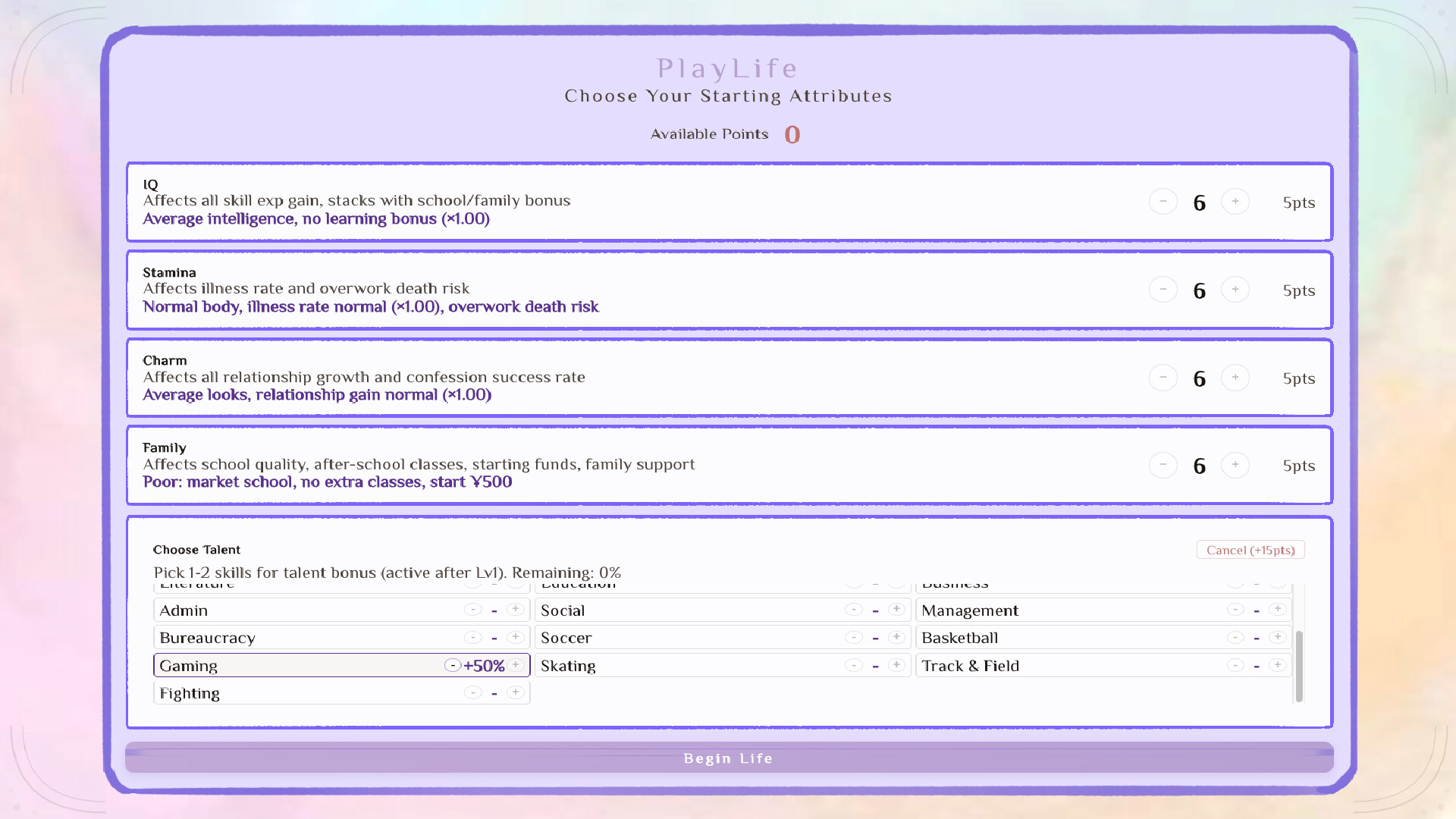The image size is (1456, 819).
Task: Click the Begin Life button
Action: [729, 758]
